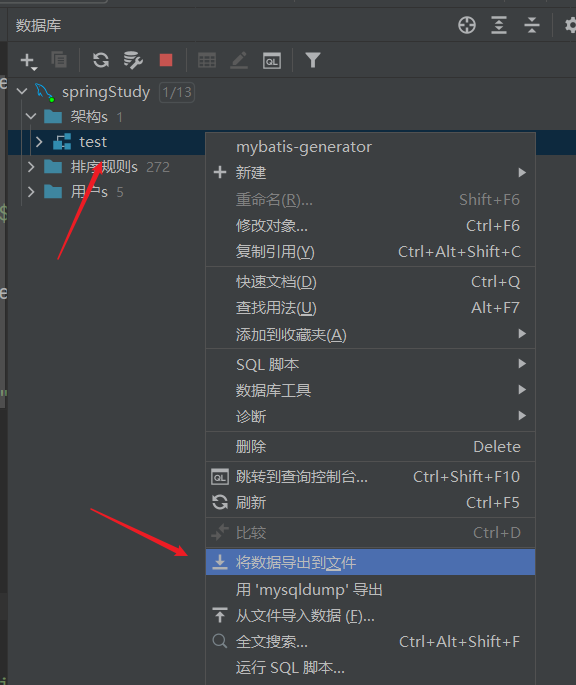Viewport: 576px width, 685px height.
Task: Select 删除 menu entry
Action: [x=370, y=446]
